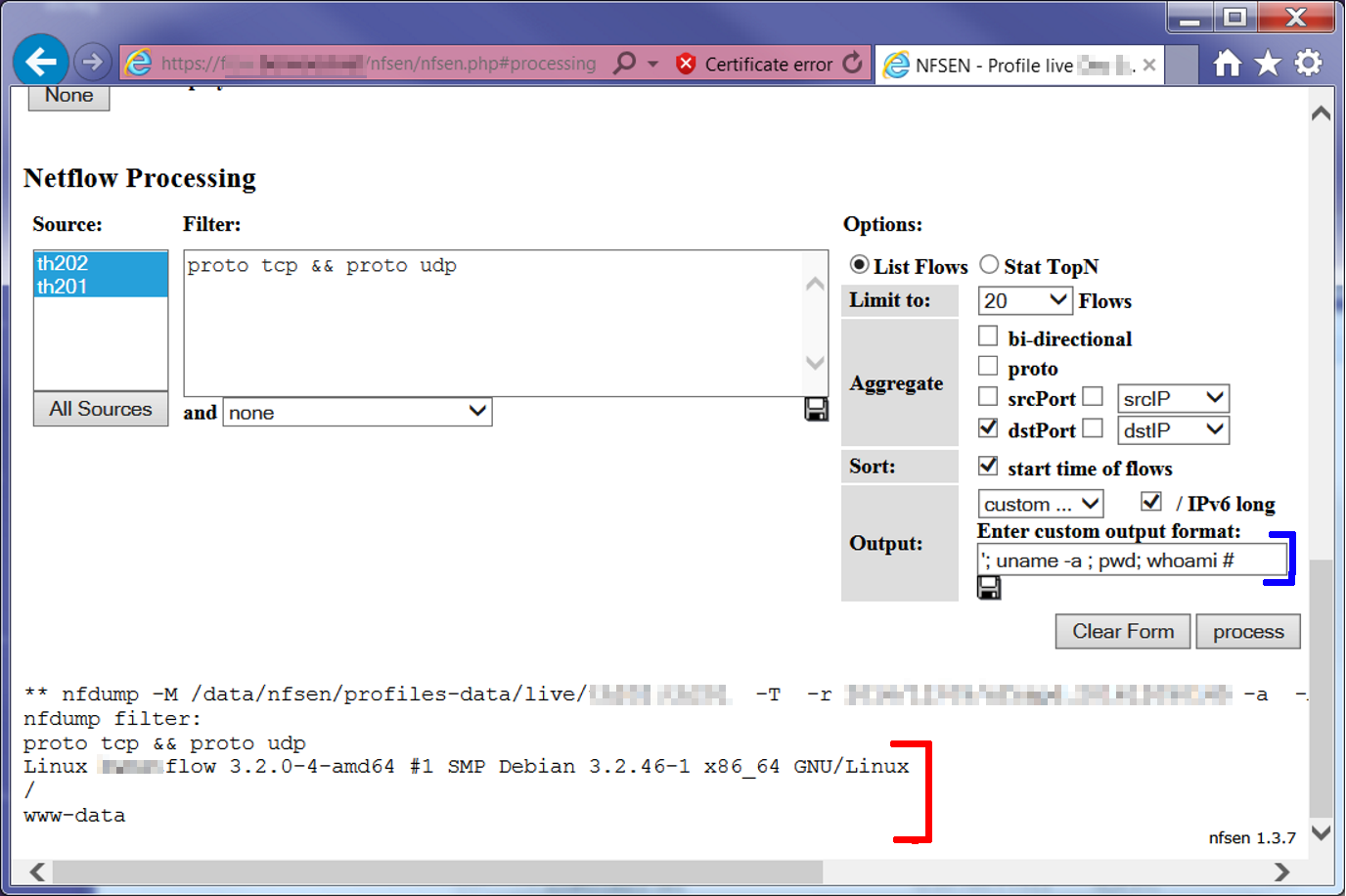Click the page refresh icon
Screen dimensions: 1346x896
(853, 64)
